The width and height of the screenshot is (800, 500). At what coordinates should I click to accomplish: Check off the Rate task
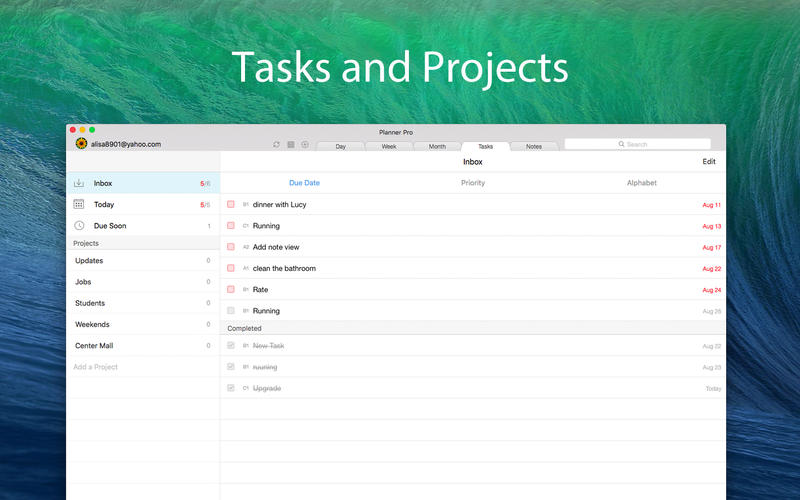(231, 289)
